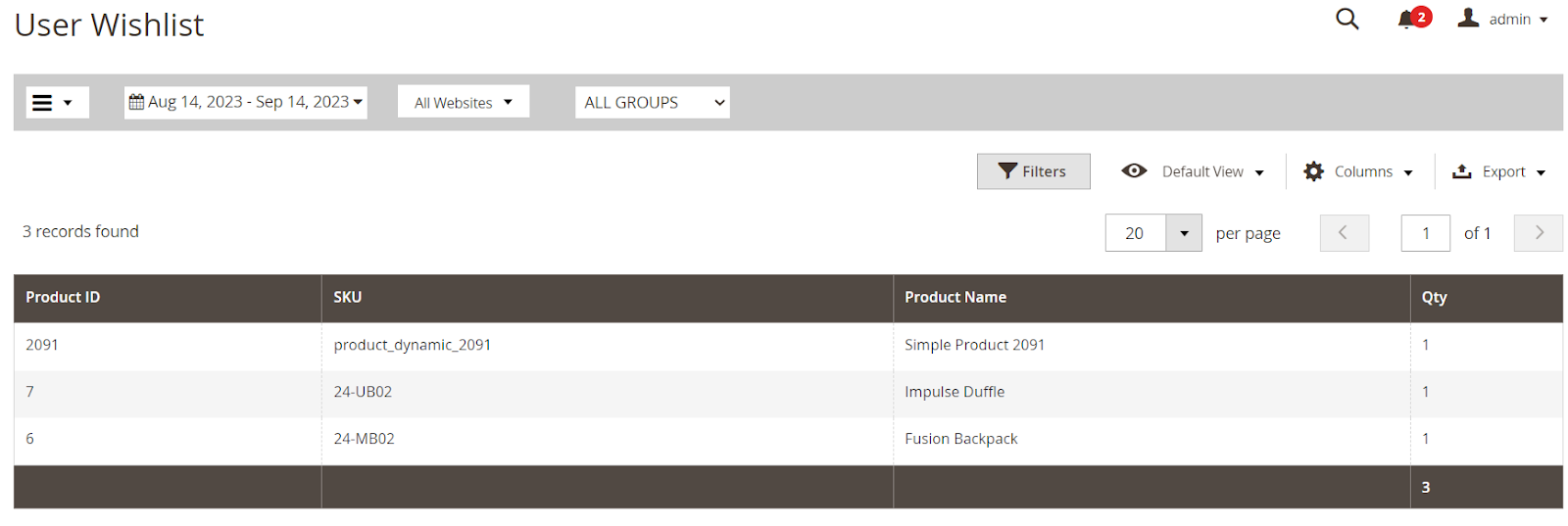Click the admin user account icon
The width and height of the screenshot is (1568, 526).
[x=1468, y=19]
